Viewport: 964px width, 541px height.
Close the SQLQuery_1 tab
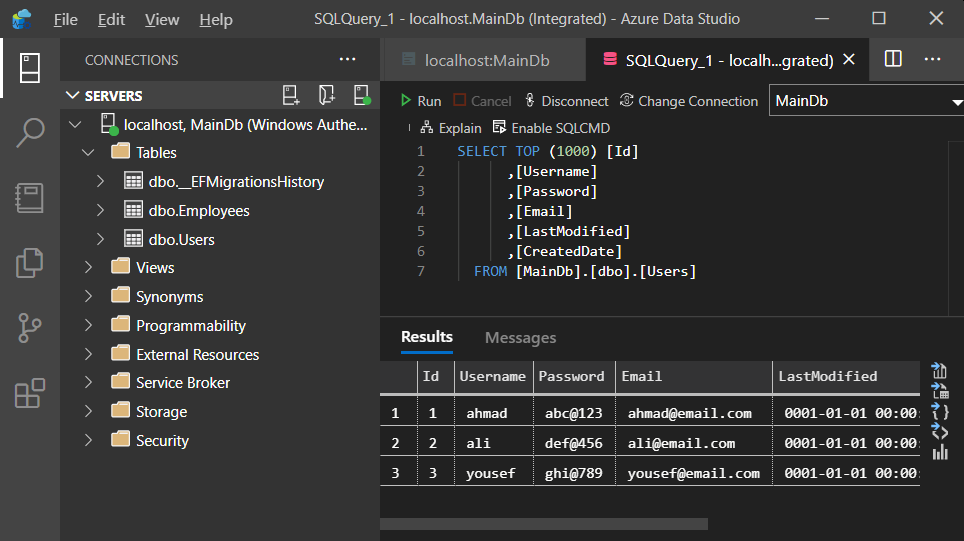pos(849,60)
